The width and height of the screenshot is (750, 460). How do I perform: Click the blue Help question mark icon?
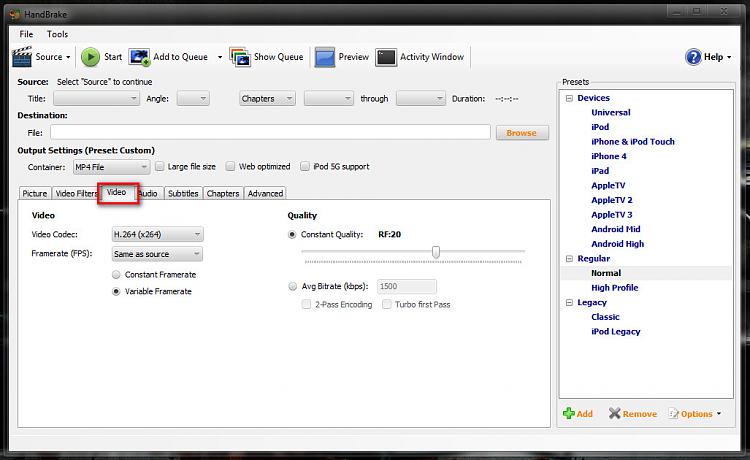click(x=693, y=57)
